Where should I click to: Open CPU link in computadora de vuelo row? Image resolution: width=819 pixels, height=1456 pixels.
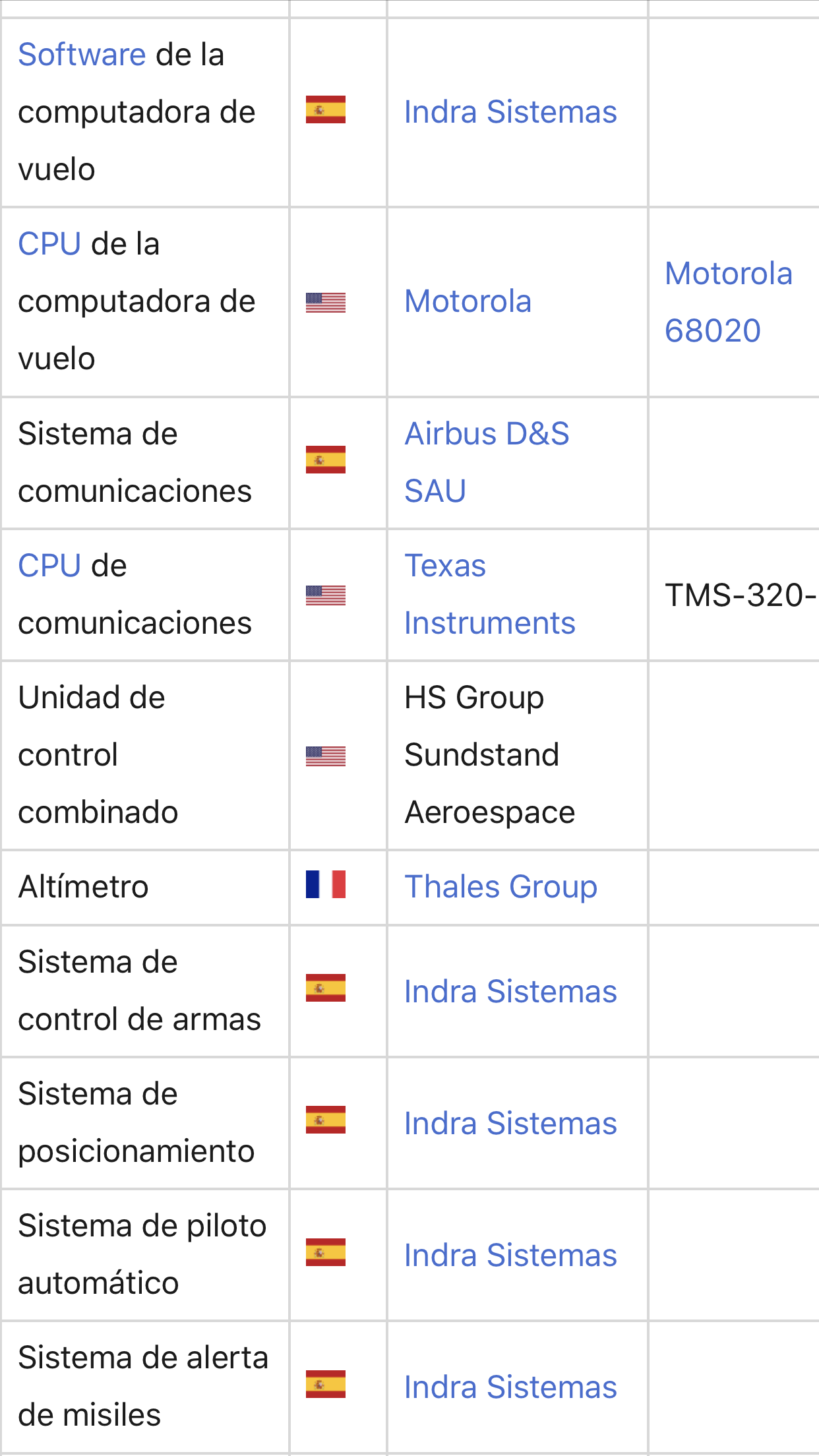click(x=49, y=243)
